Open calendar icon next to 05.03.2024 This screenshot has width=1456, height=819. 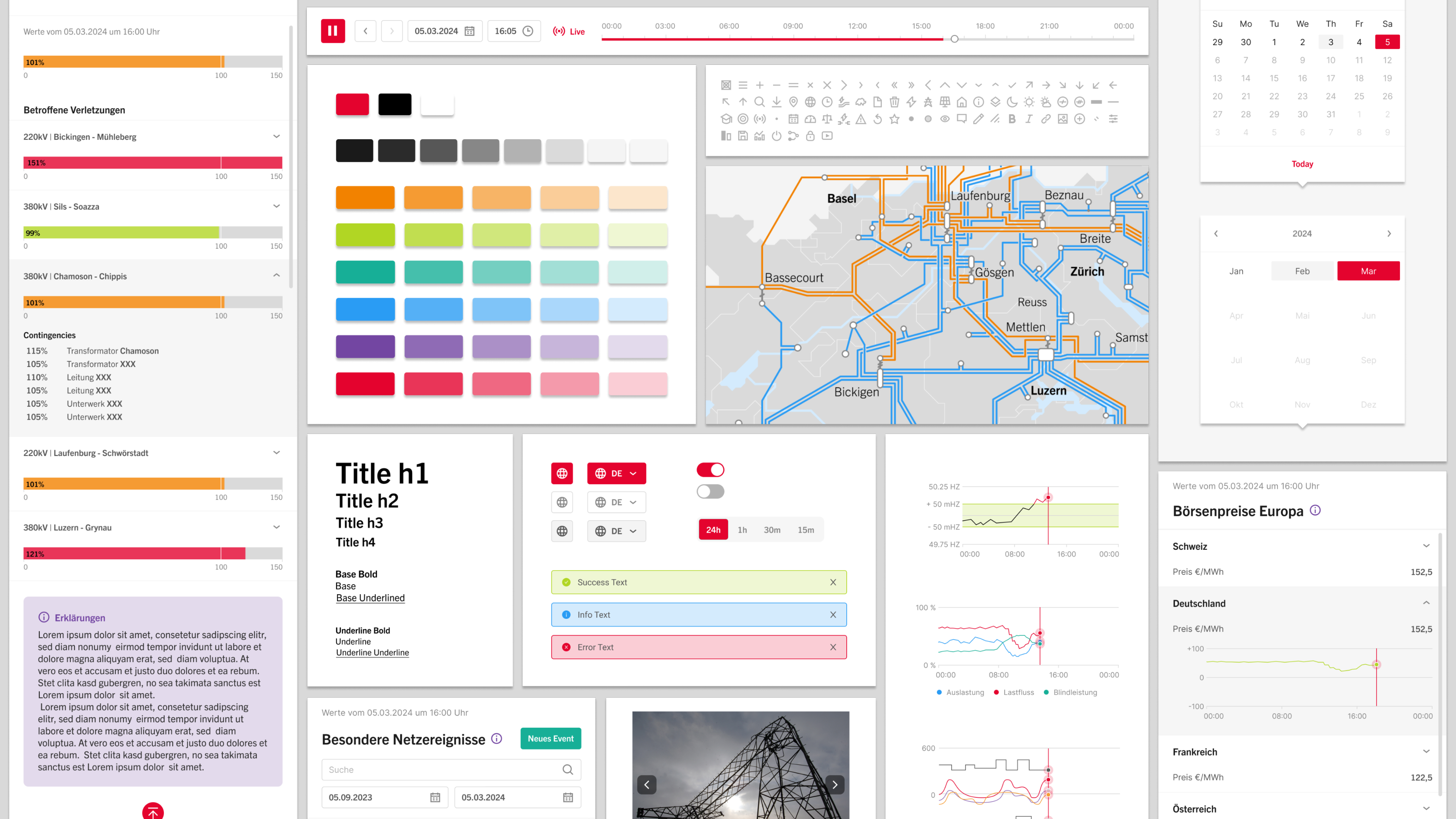[469, 31]
